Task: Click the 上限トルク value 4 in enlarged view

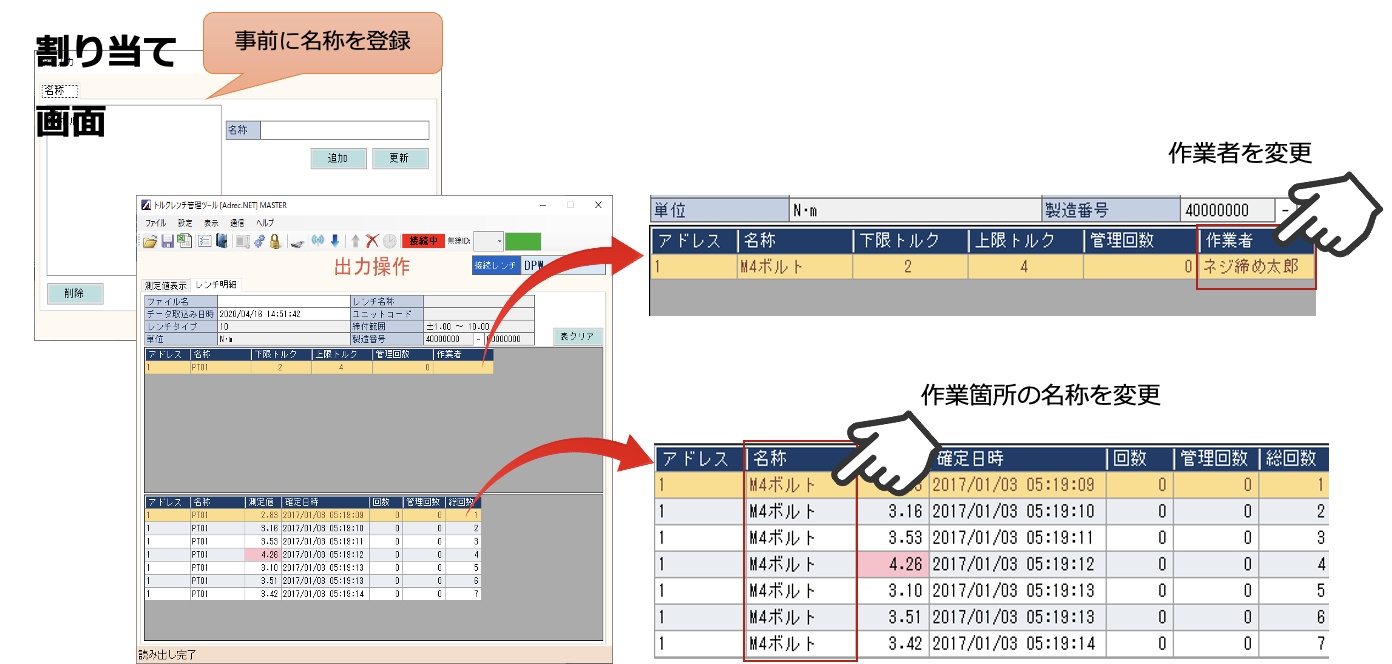Action: point(1024,268)
